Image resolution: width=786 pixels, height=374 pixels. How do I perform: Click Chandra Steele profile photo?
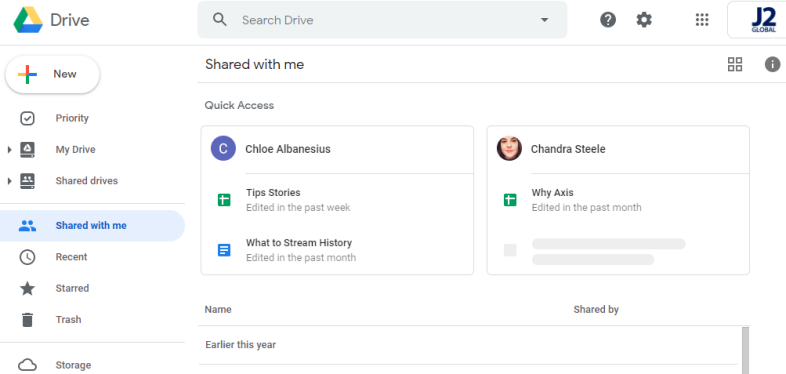(509, 148)
